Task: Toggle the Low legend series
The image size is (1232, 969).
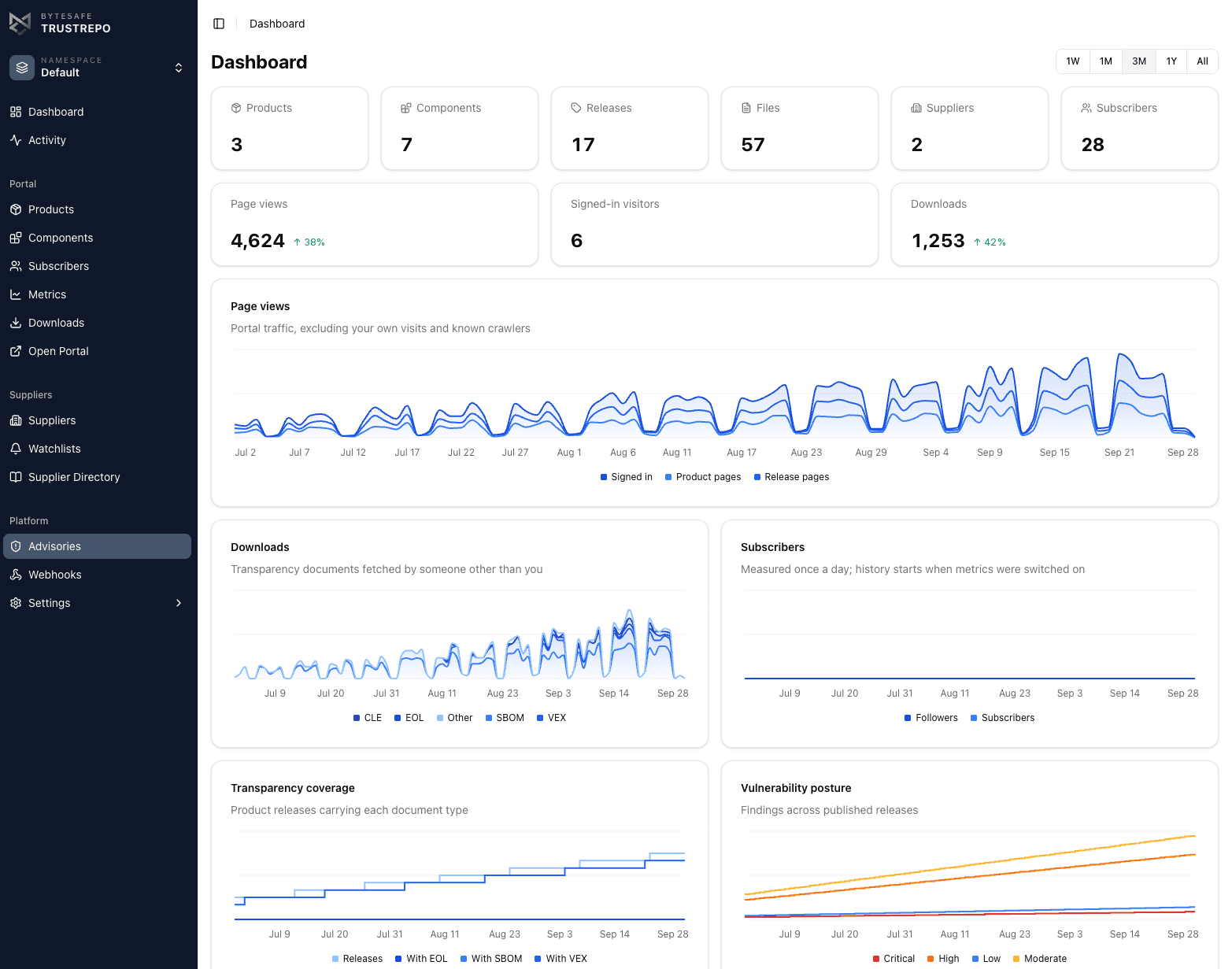Action: (986, 959)
